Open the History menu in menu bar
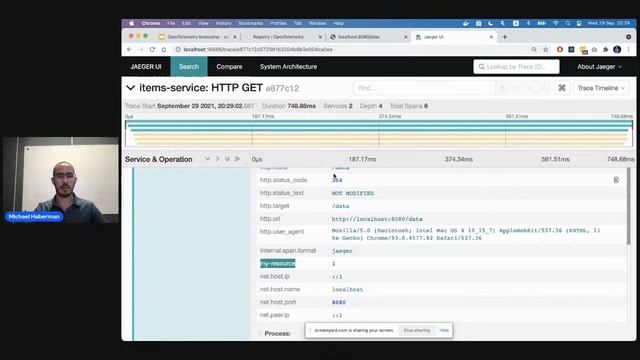Image resolution: width=640 pixels, height=360 pixels. (223, 23)
